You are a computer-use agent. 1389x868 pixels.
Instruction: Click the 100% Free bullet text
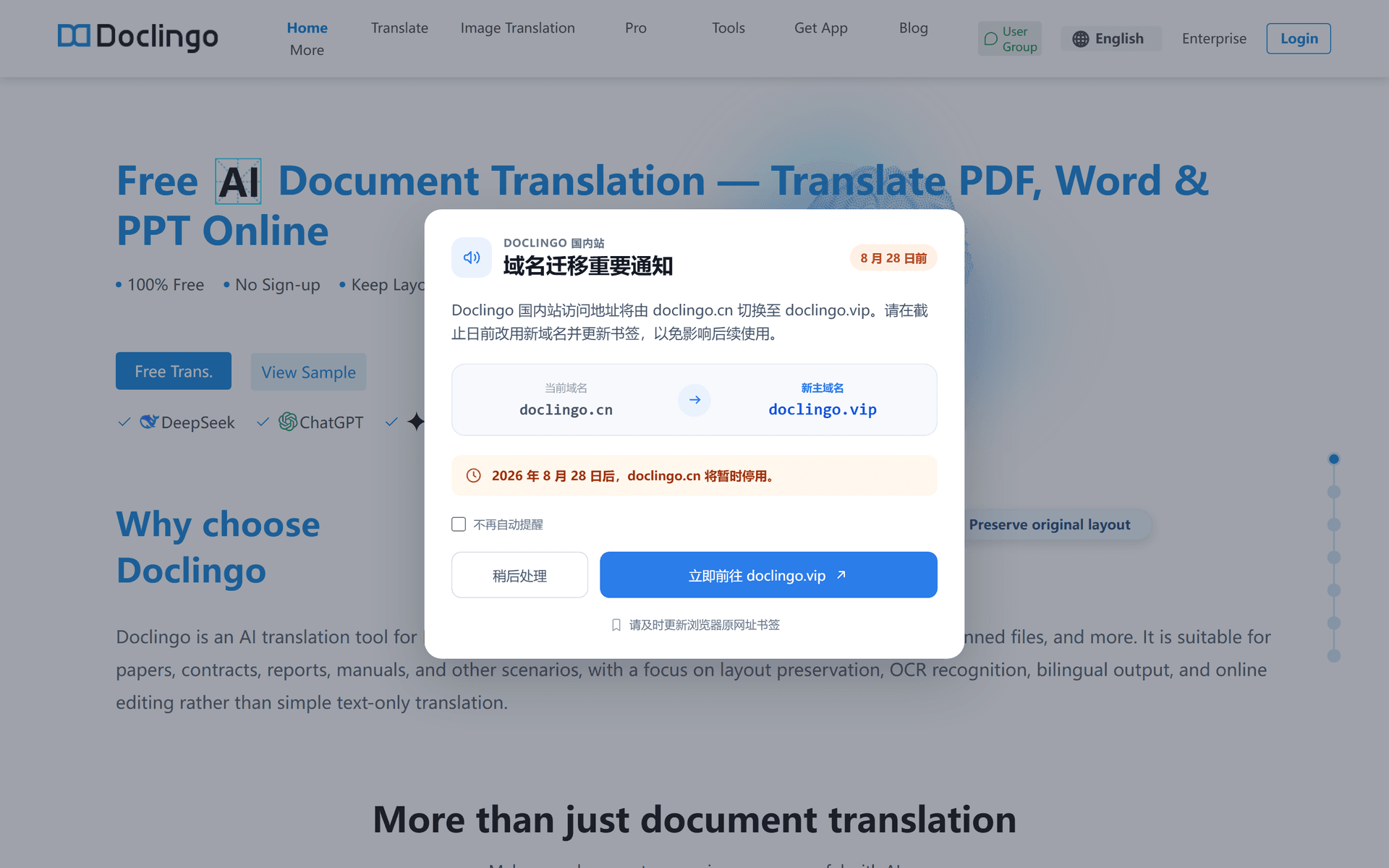pyautogui.click(x=166, y=285)
